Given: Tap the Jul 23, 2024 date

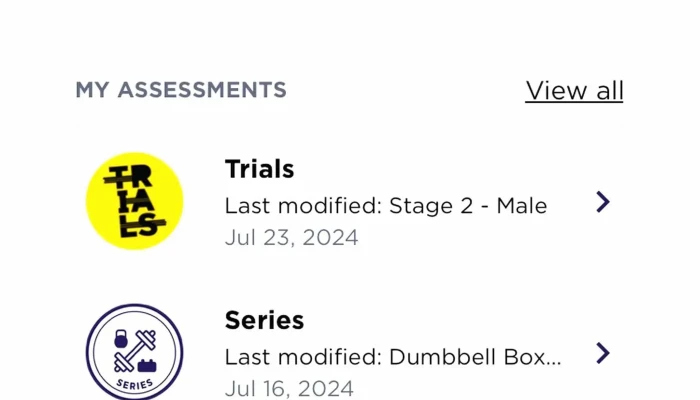Looking at the screenshot, I should click(292, 238).
